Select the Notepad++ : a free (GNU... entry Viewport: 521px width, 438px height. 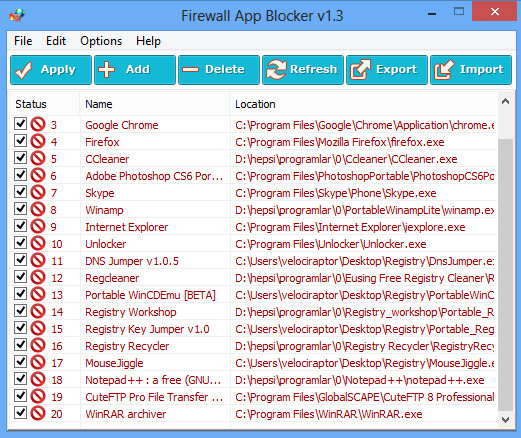153,380
